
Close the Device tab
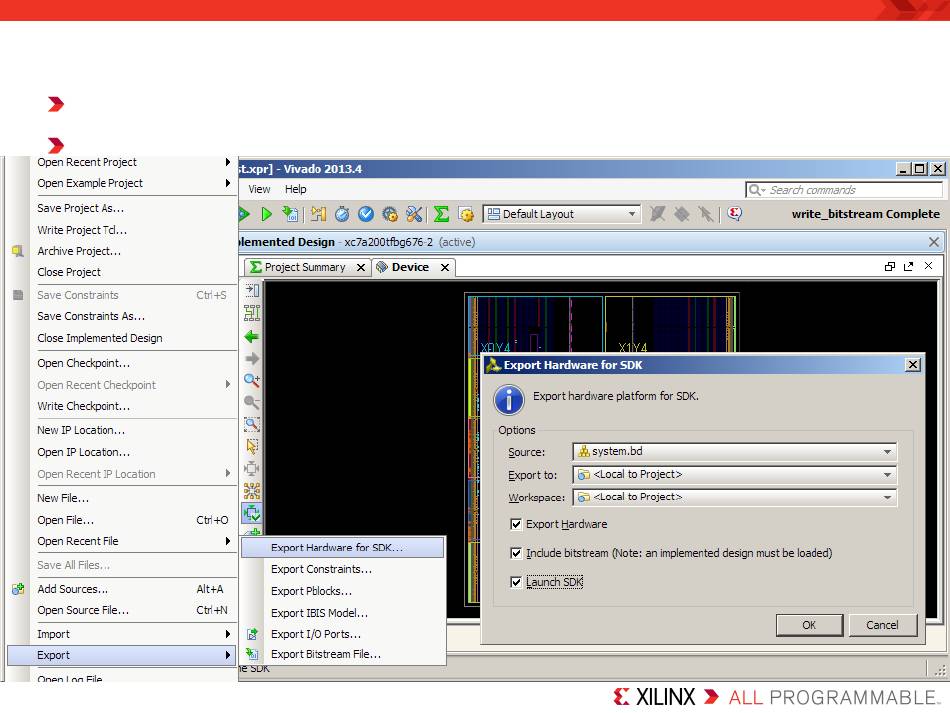pos(445,267)
